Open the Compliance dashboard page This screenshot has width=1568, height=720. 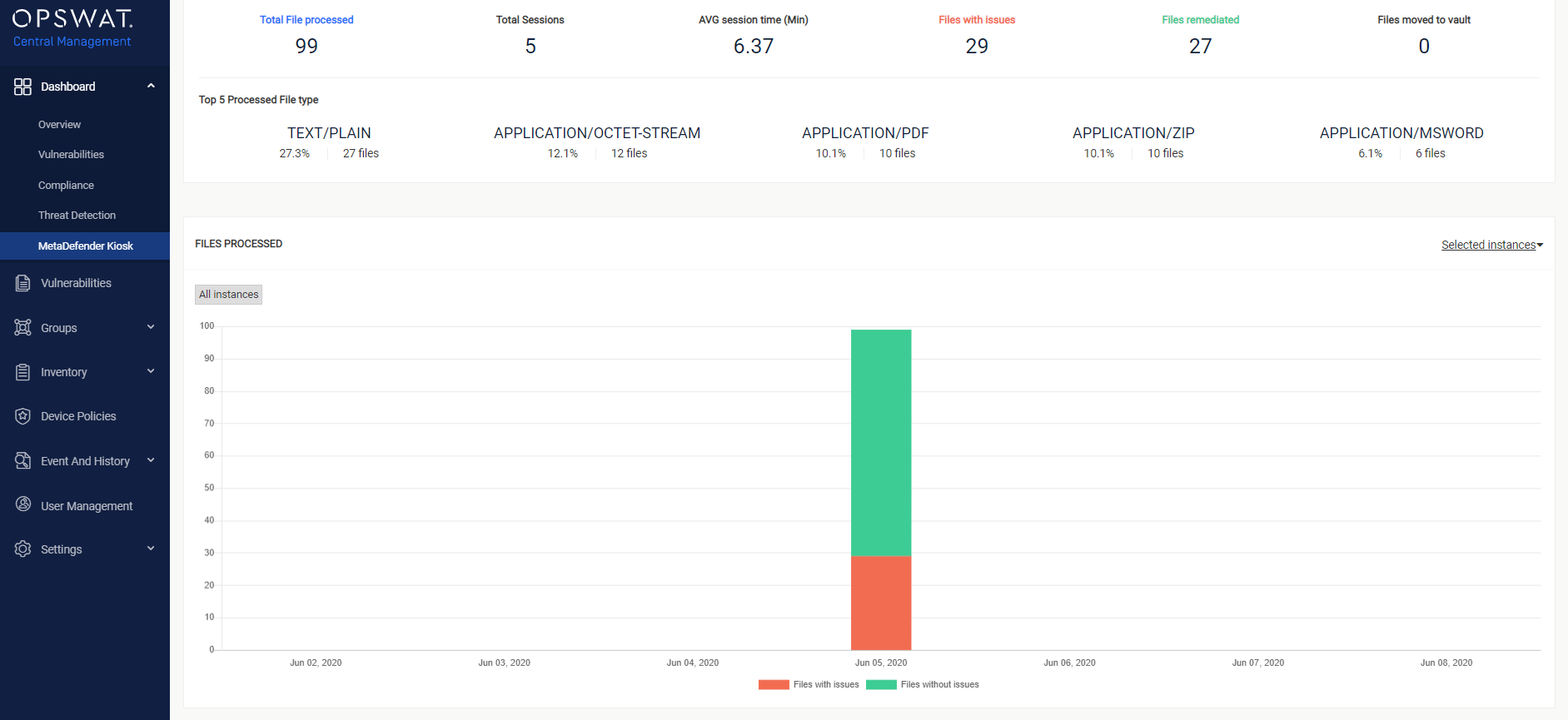(66, 186)
